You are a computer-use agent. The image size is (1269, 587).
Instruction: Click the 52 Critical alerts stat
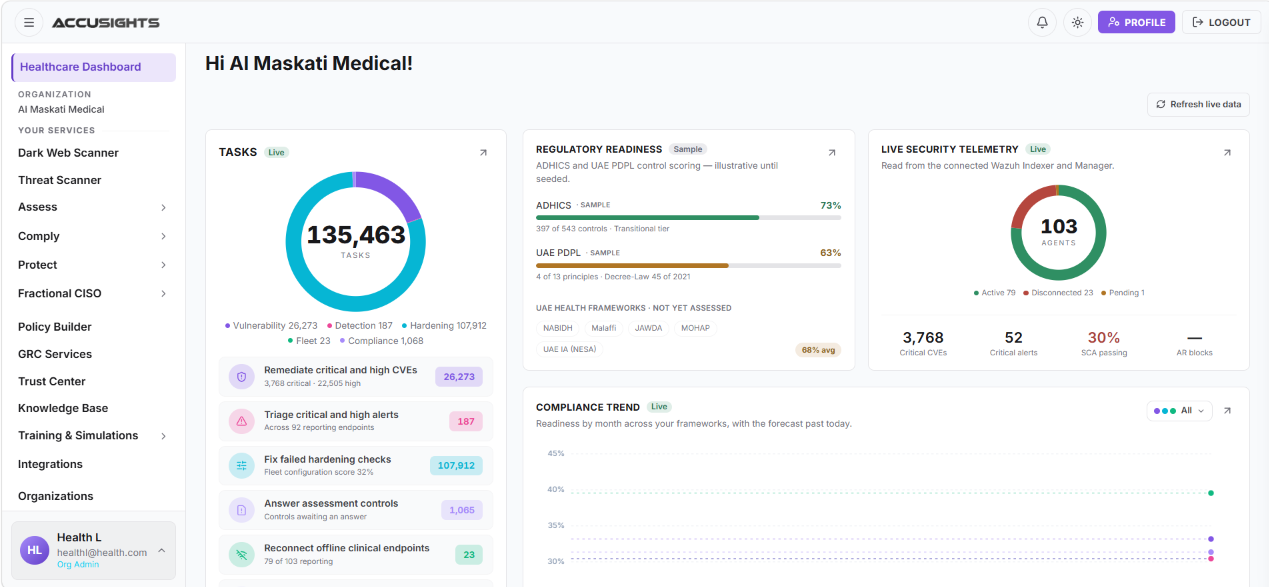click(x=1013, y=343)
